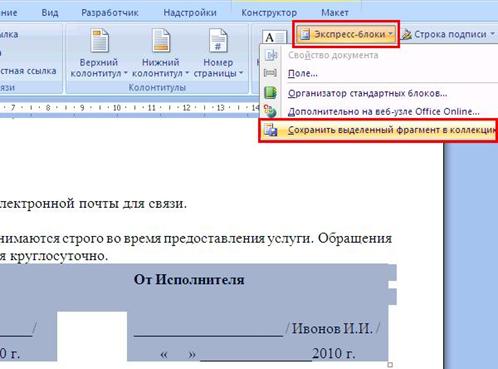
Task: Expand the Строка подписи dropdown arrow
Action: [x=492, y=34]
